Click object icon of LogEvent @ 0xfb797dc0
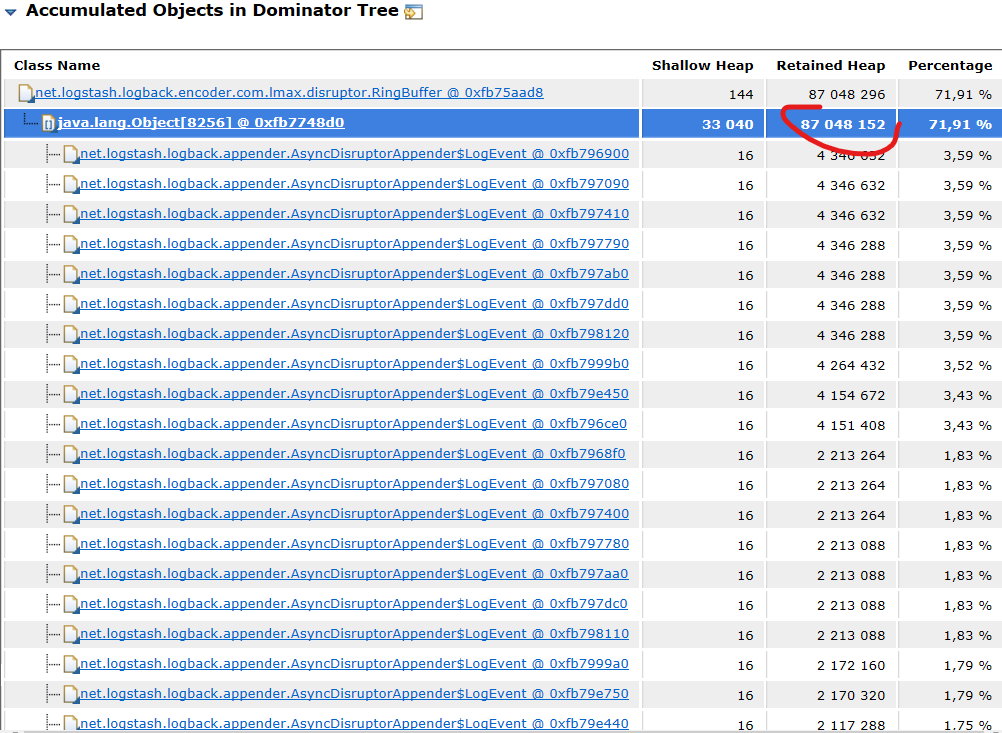1002x733 pixels. [71, 605]
